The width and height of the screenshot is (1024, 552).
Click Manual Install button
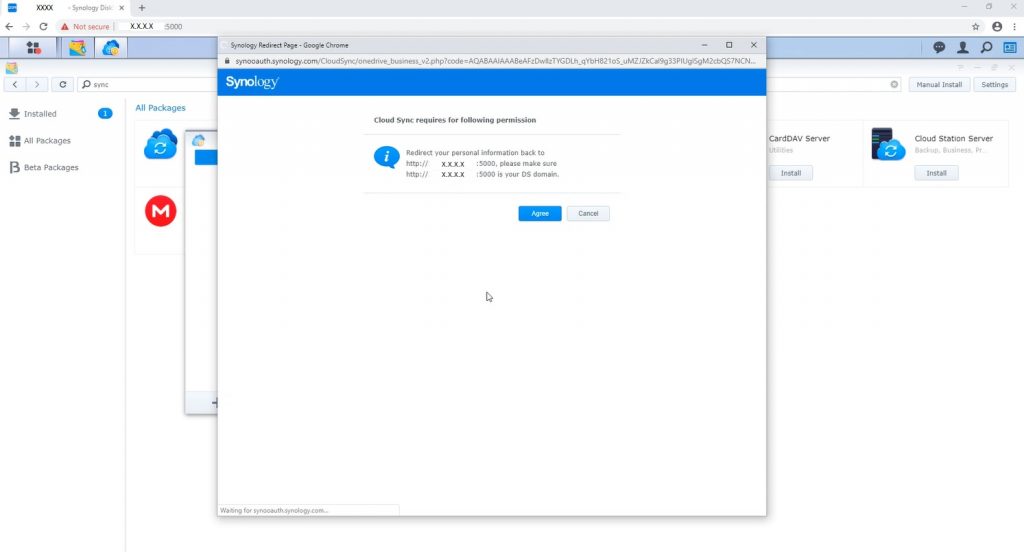pyautogui.click(x=939, y=84)
